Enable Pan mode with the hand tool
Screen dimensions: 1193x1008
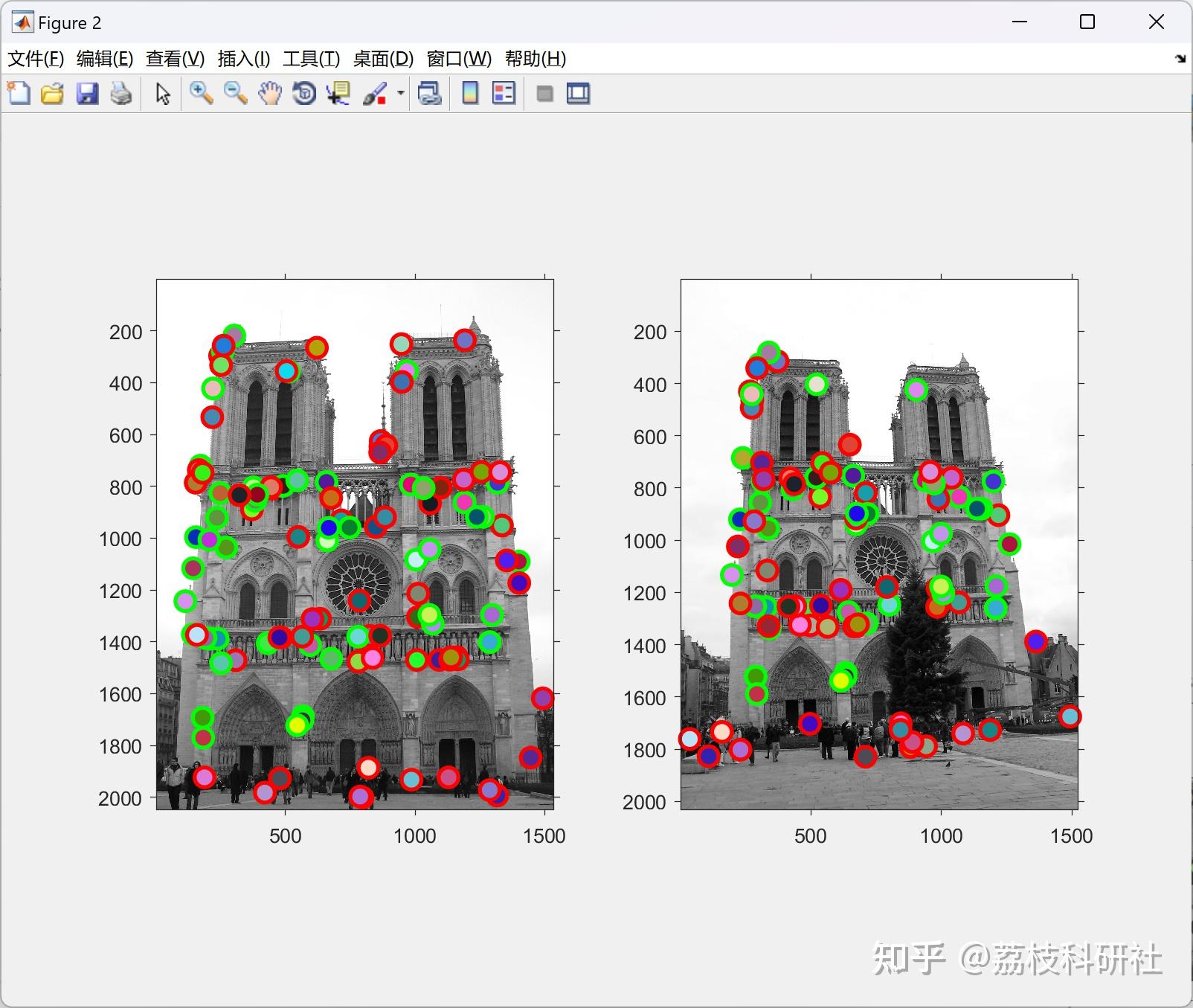(269, 93)
